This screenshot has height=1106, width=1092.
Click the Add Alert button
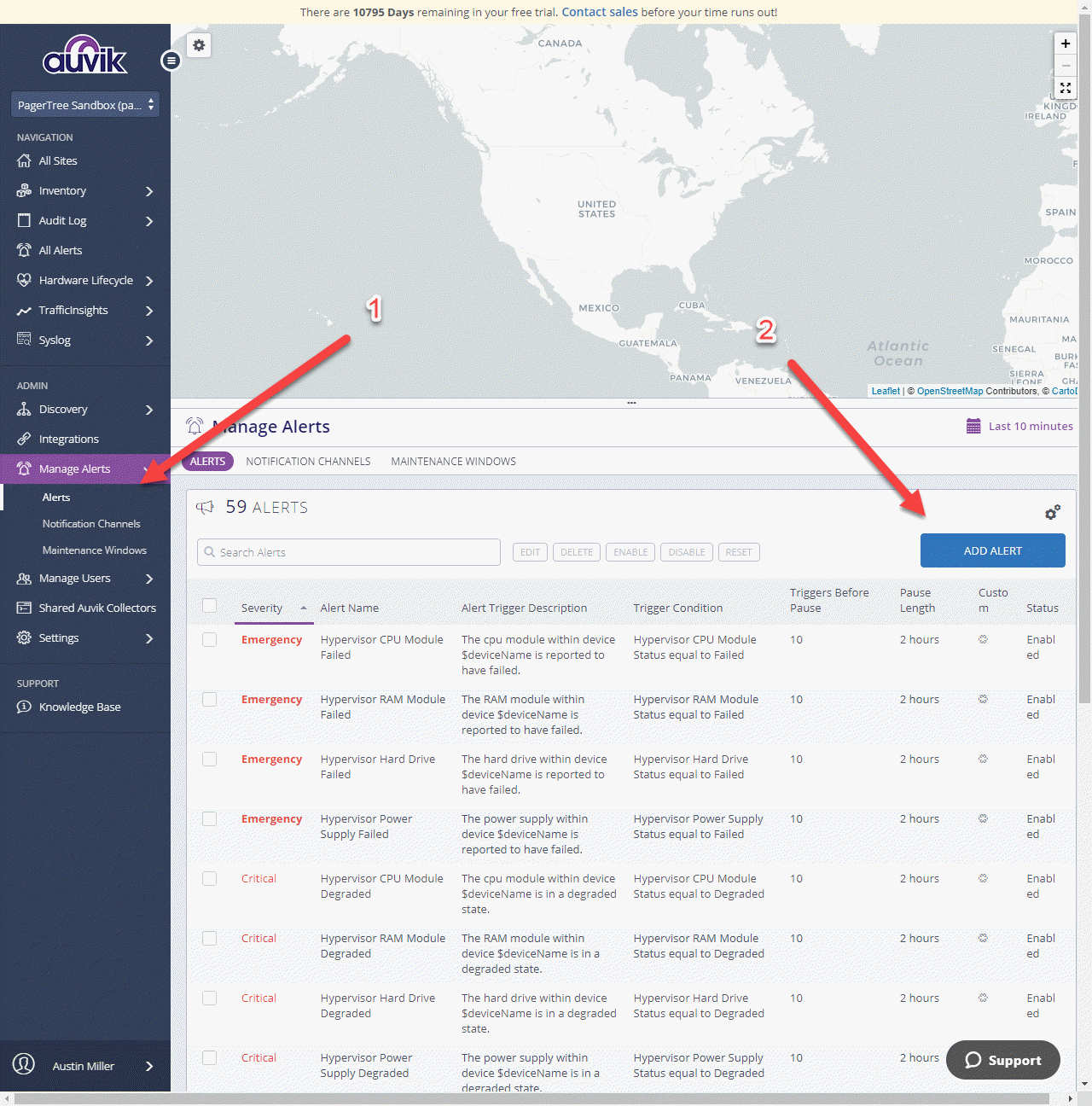tap(992, 550)
